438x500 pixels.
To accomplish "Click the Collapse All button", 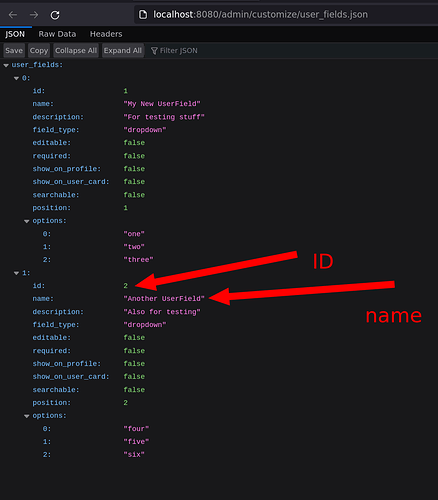I will click(x=76, y=51).
